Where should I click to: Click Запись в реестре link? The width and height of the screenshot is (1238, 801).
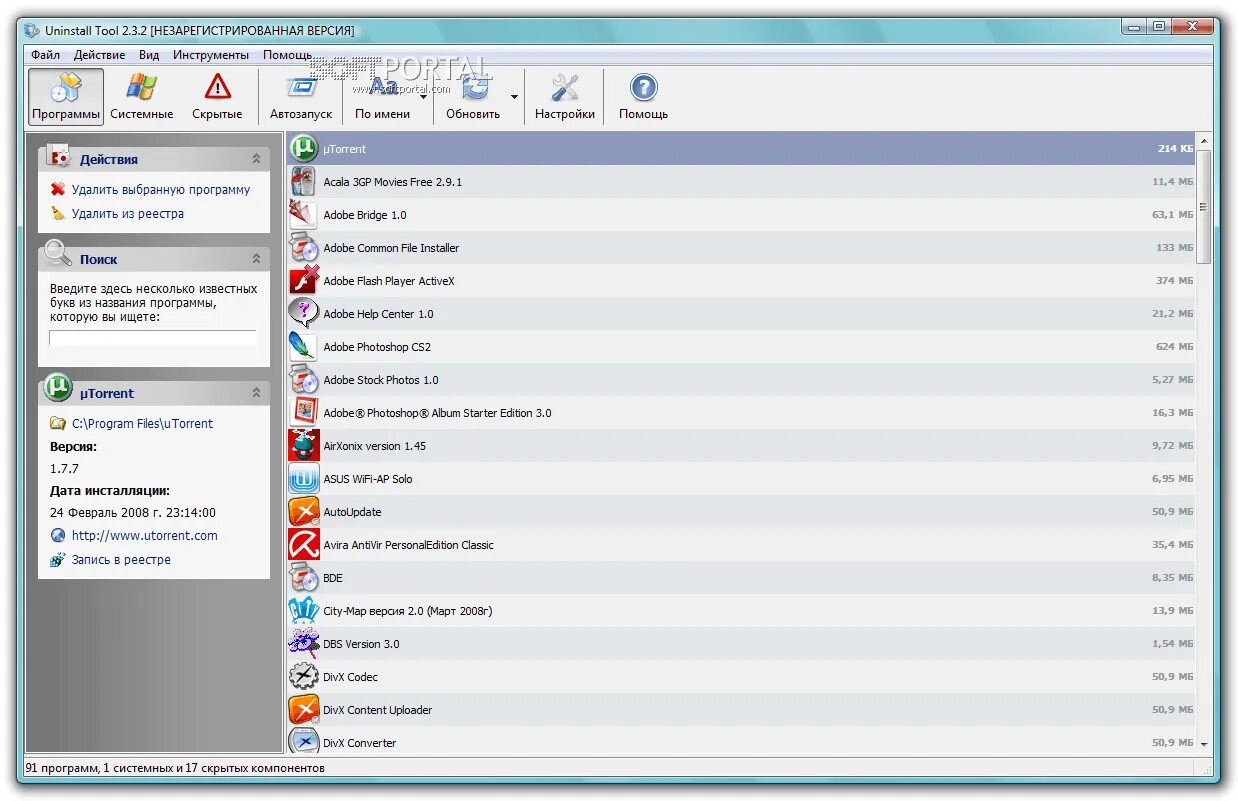121,559
